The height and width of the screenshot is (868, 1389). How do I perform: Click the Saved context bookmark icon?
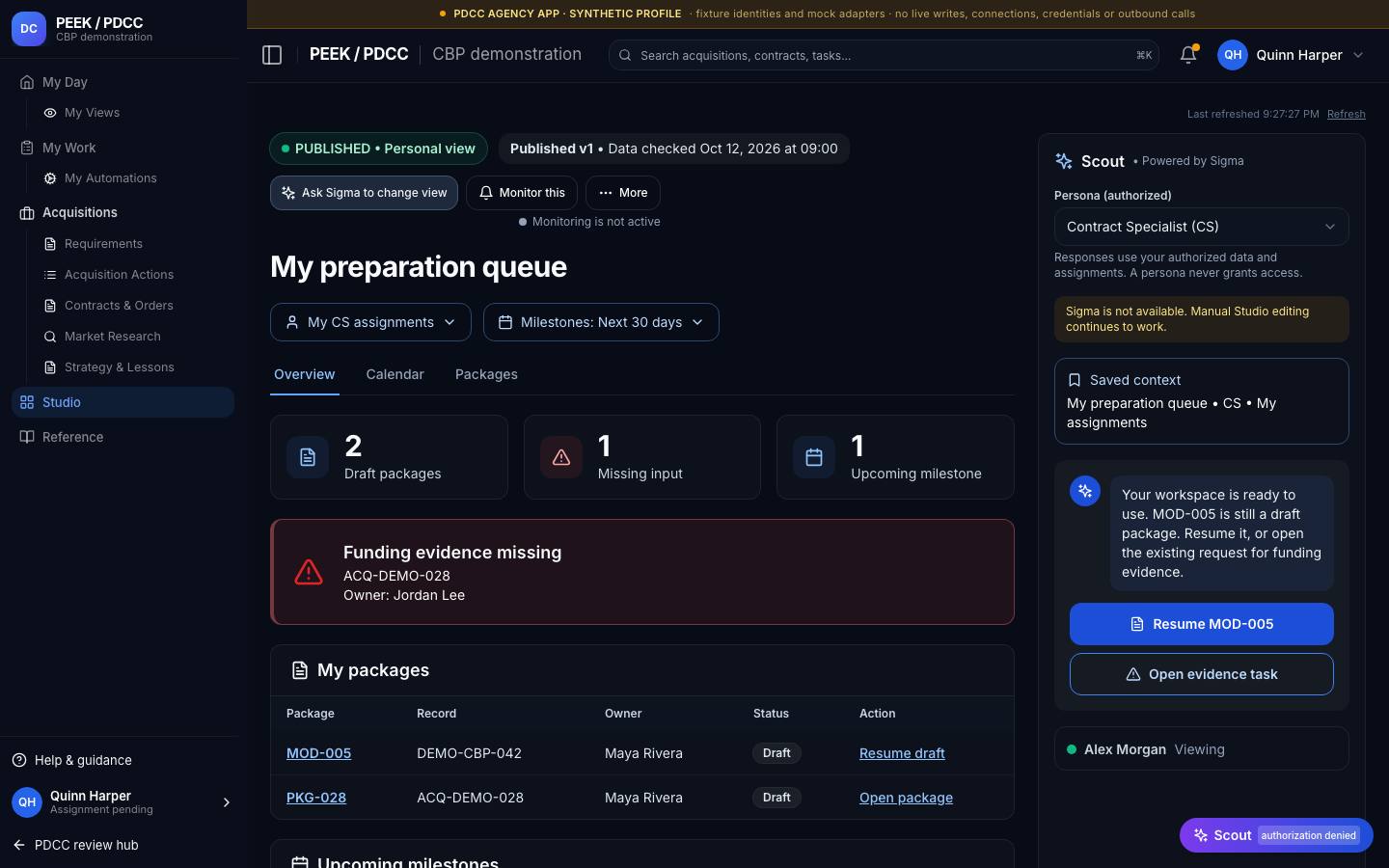click(1075, 380)
